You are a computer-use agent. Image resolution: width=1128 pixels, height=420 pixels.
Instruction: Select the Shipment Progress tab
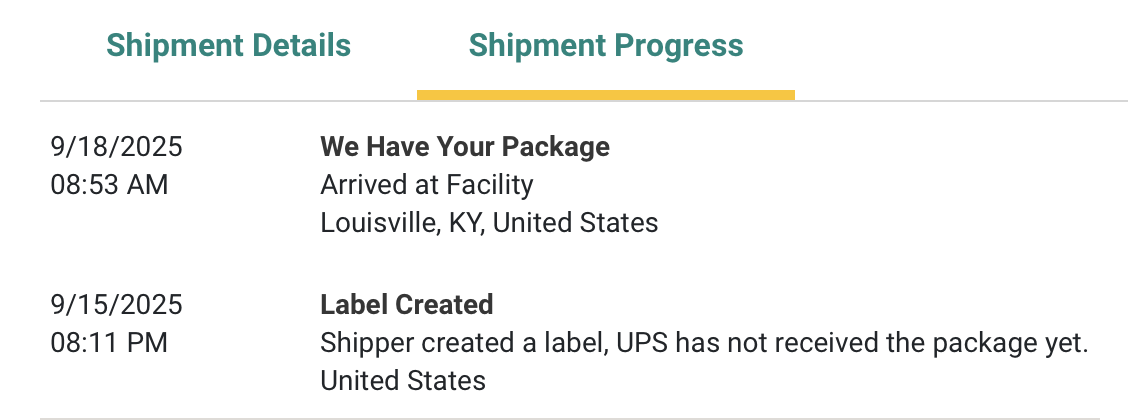tap(605, 46)
